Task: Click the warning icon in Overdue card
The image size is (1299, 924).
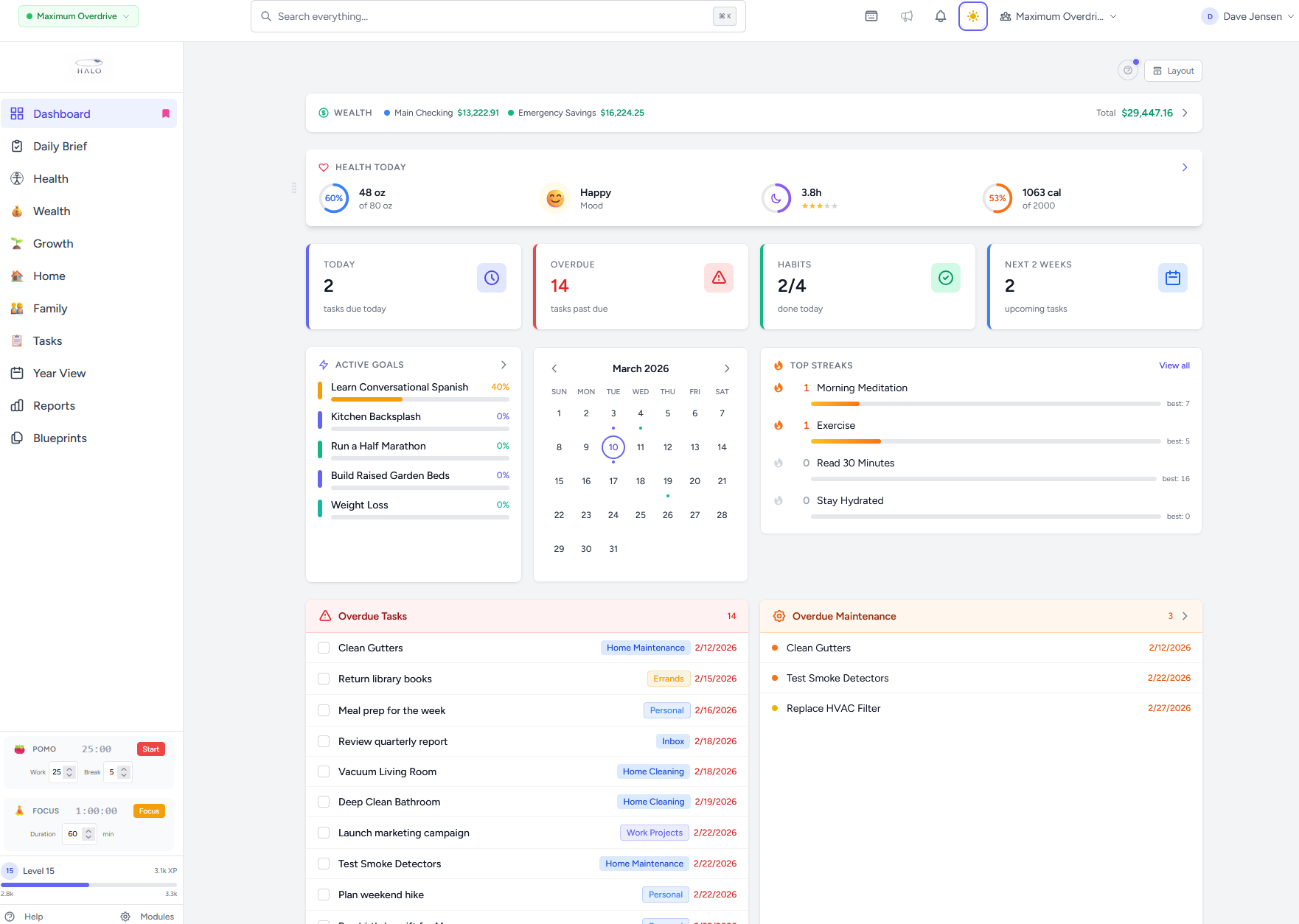Action: tap(718, 278)
